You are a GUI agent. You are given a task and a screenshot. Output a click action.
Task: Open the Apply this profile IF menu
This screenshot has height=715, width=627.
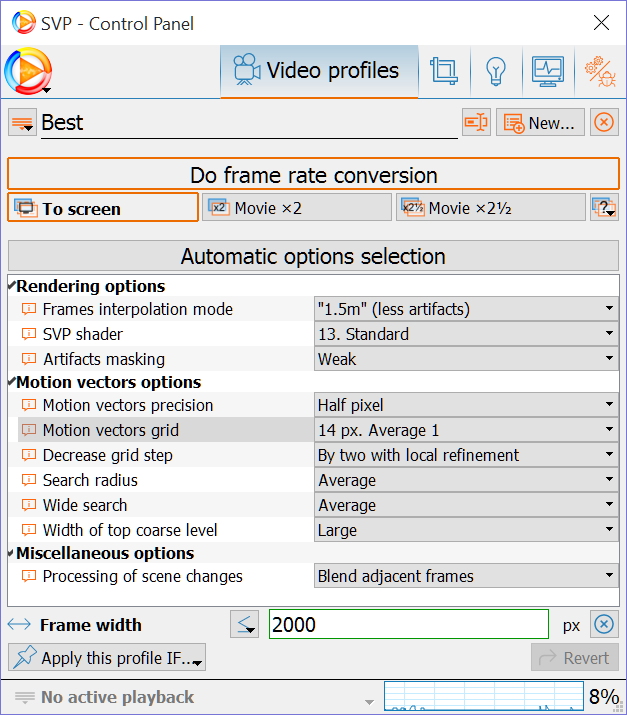point(107,658)
